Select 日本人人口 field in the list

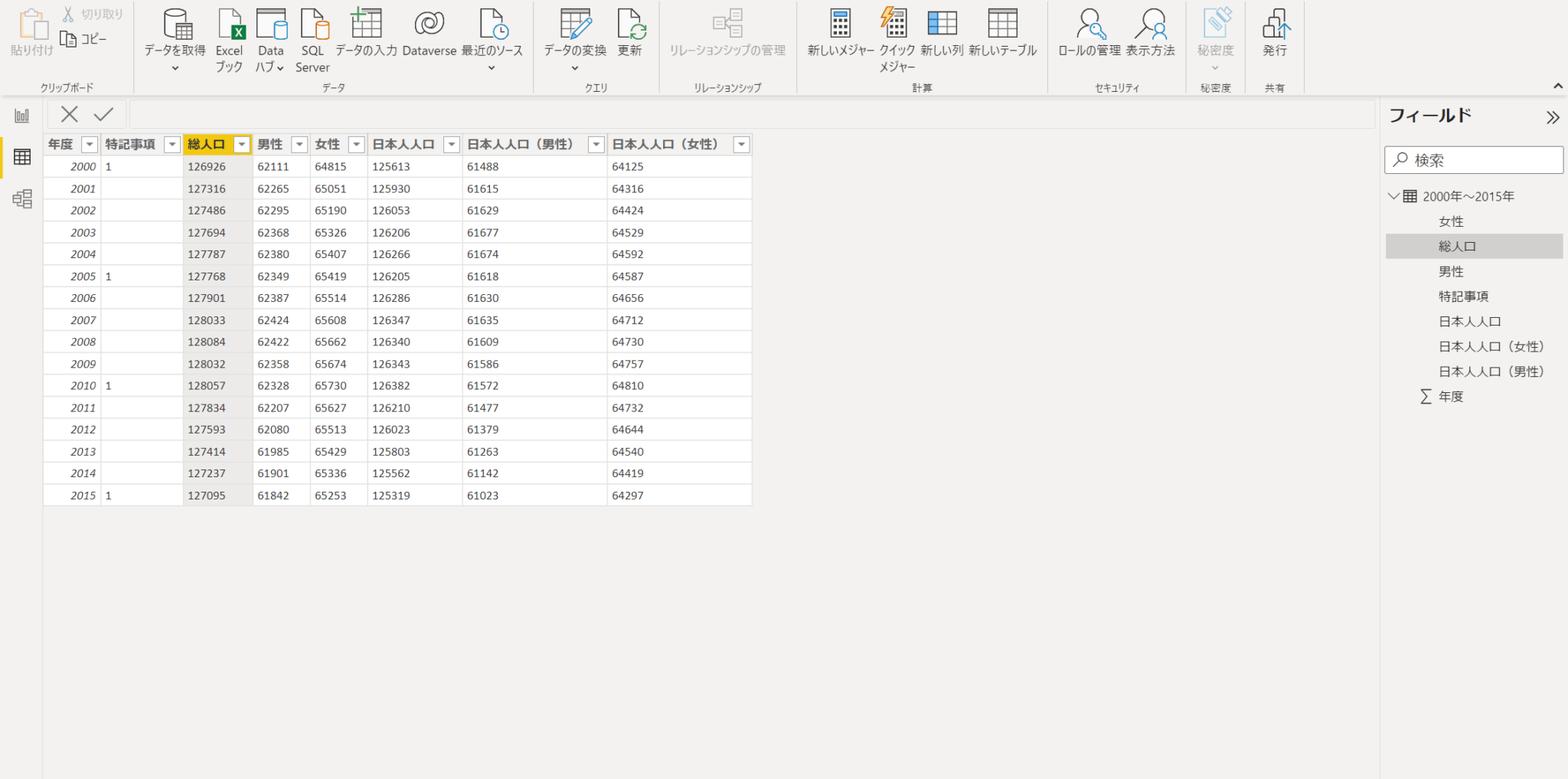point(1469,322)
